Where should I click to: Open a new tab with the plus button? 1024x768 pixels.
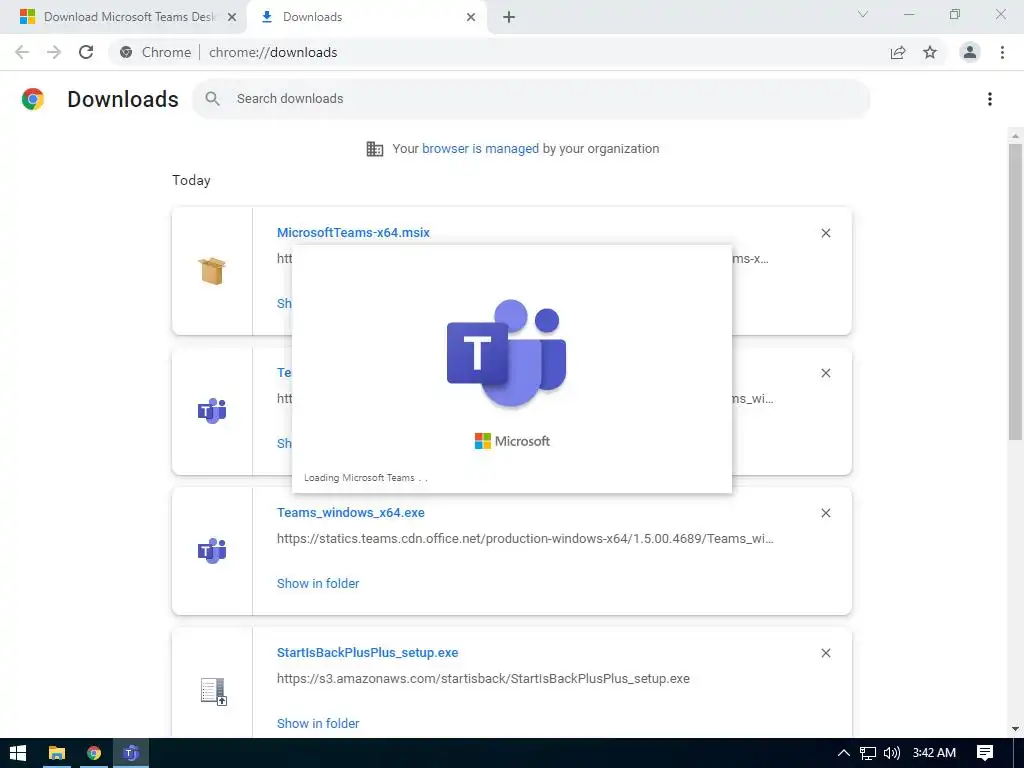click(509, 17)
